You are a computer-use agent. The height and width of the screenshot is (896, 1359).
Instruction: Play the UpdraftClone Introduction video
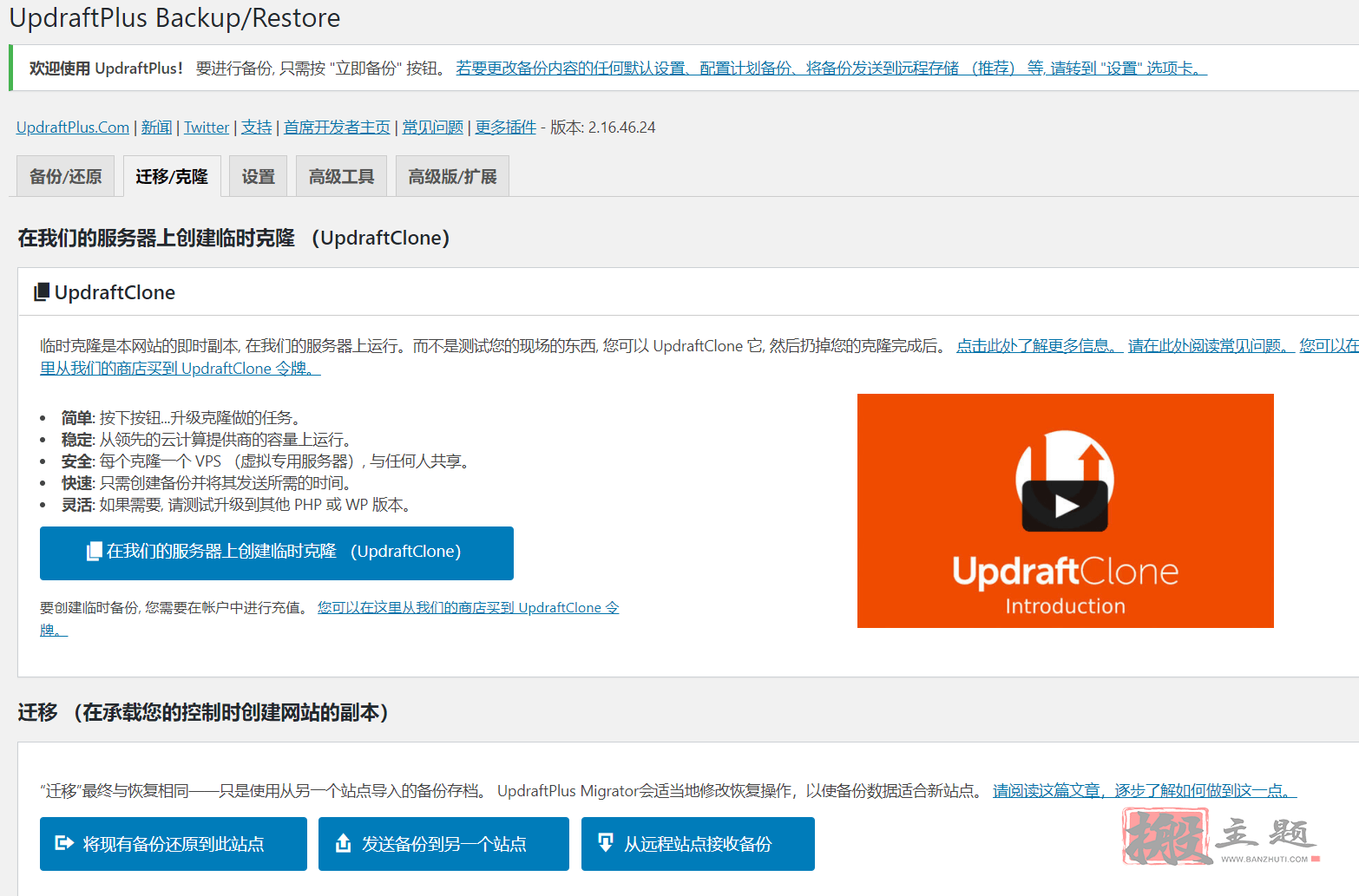tap(1065, 506)
